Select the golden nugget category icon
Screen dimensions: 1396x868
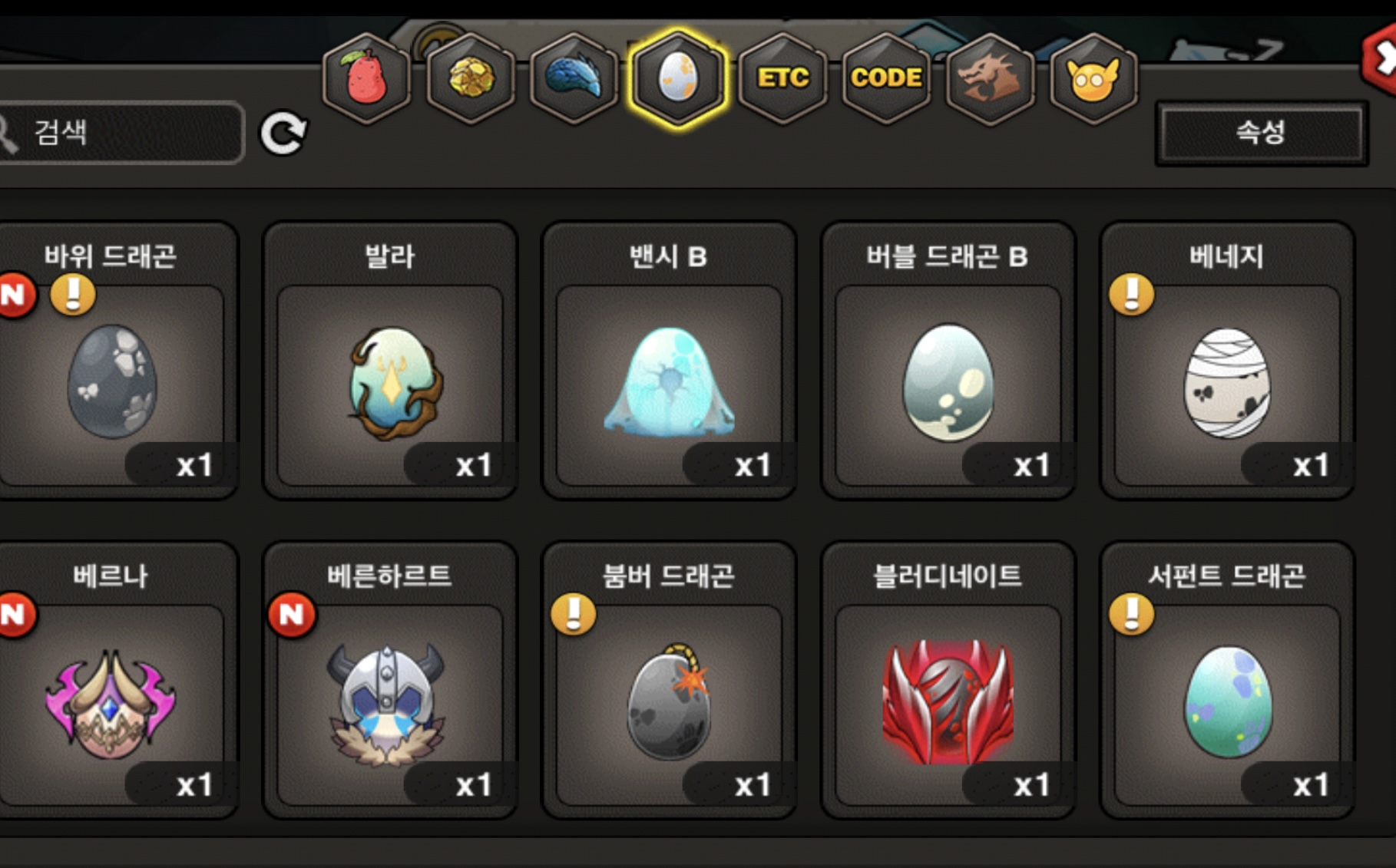tap(471, 78)
